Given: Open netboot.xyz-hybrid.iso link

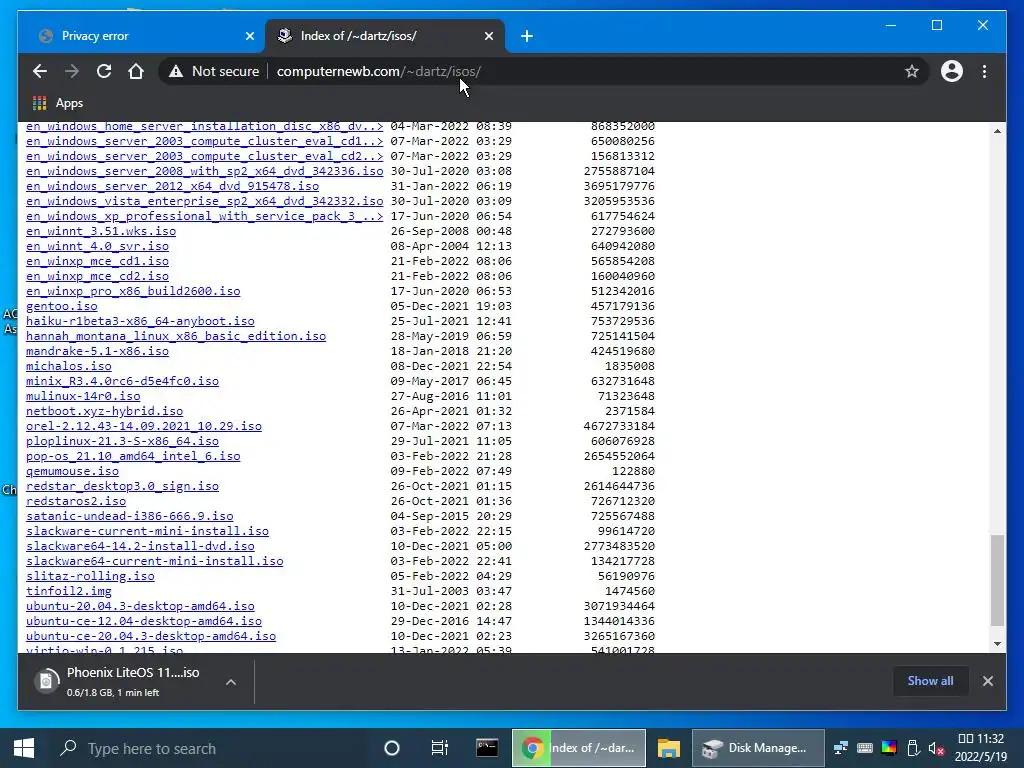Looking at the screenshot, I should [x=104, y=411].
